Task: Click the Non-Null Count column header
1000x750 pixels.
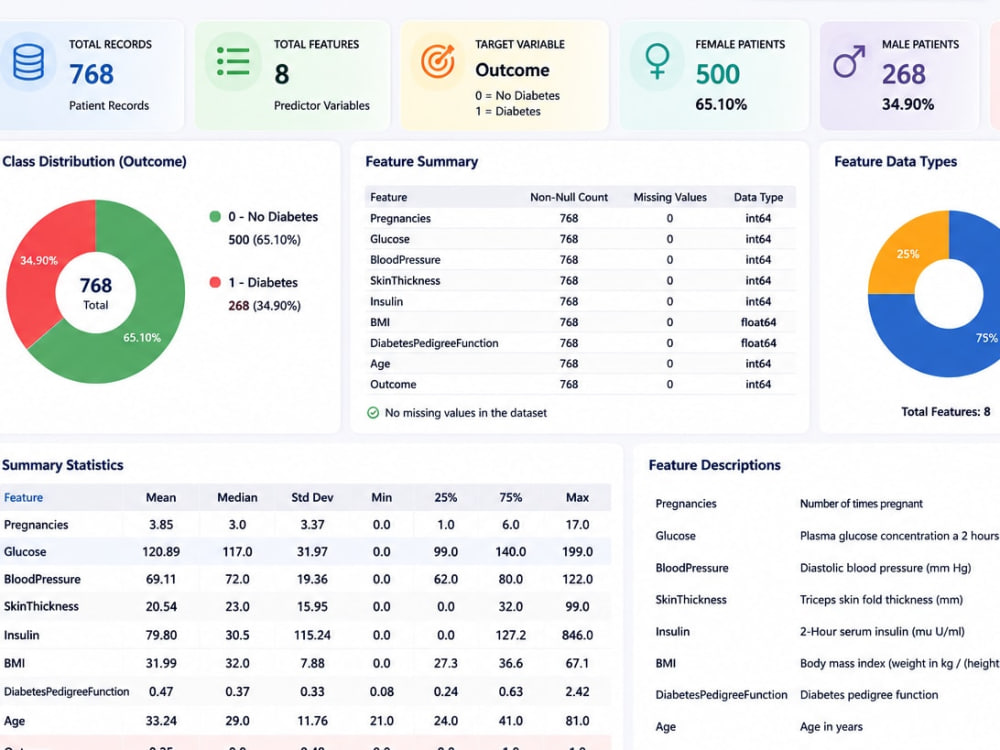Action: tap(569, 197)
